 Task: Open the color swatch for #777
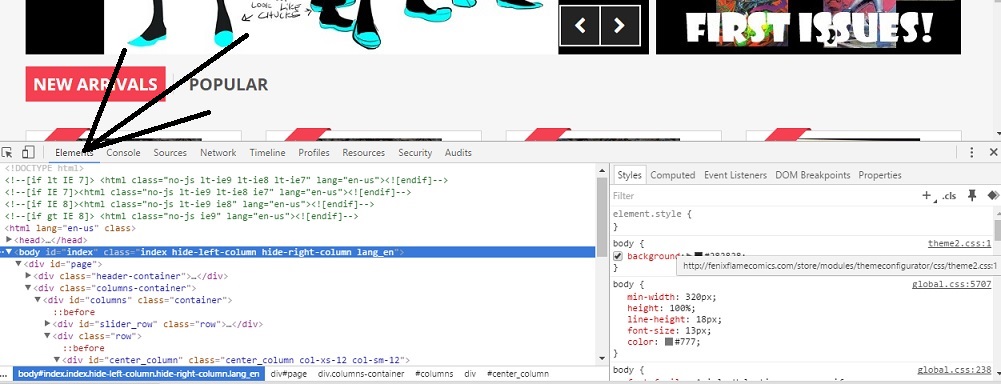tap(668, 342)
